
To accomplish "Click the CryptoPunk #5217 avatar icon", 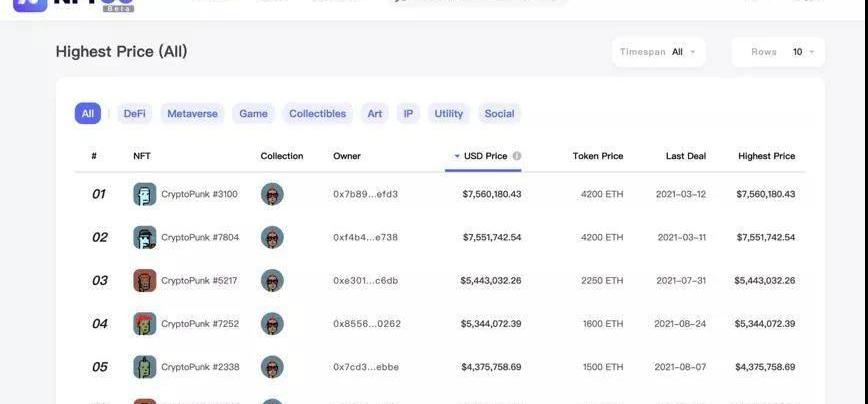I will [x=145, y=280].
